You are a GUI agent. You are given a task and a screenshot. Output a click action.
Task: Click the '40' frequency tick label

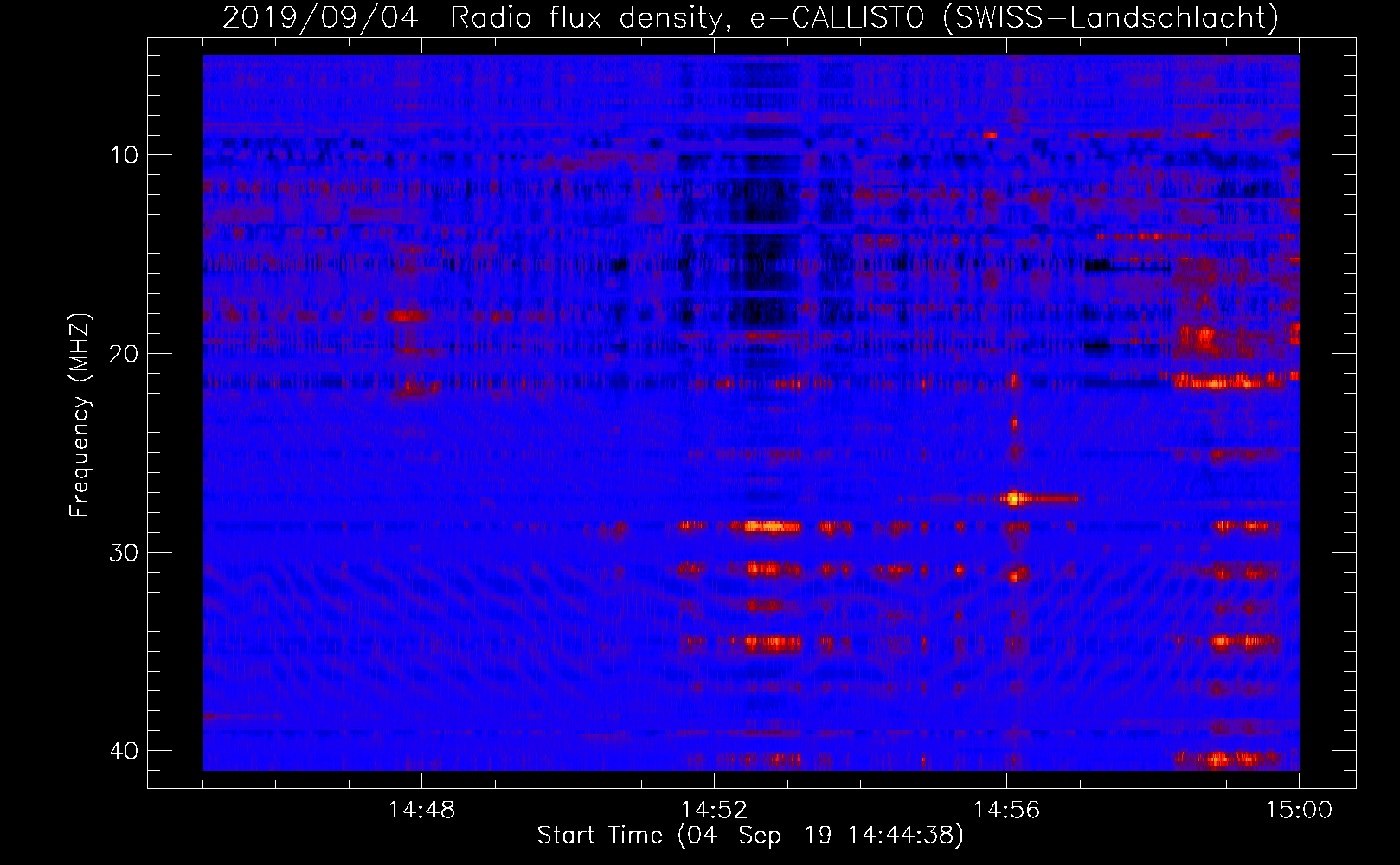pos(124,750)
